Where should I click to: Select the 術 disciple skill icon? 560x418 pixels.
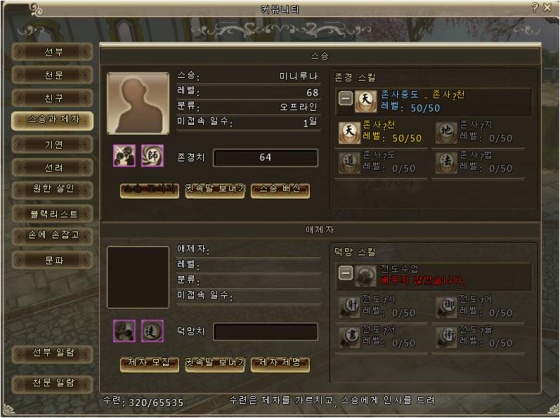pos(446,337)
